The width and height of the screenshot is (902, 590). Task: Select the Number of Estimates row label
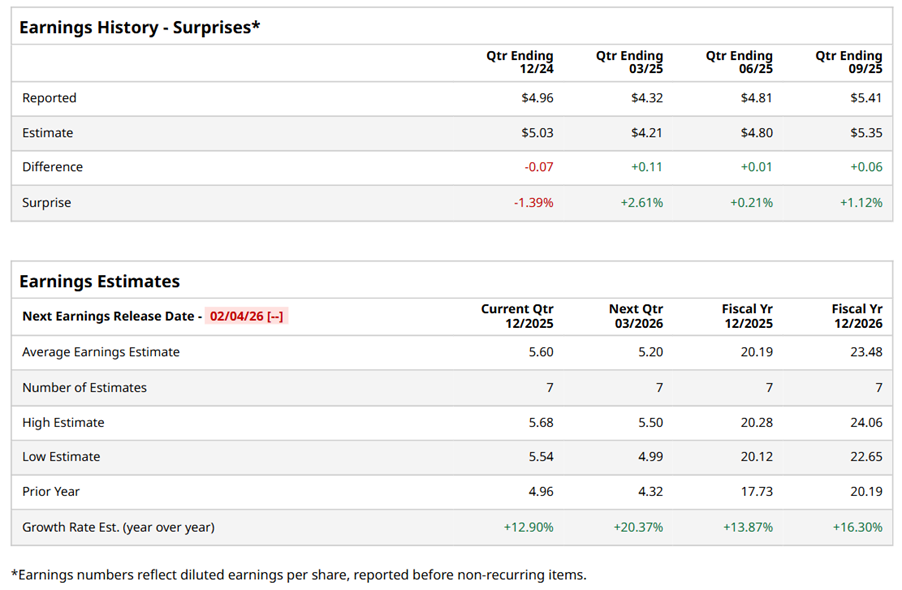84,387
